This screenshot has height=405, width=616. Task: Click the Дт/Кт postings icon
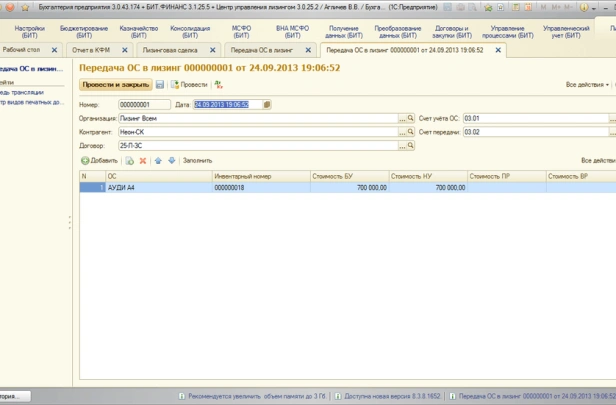click(x=219, y=85)
